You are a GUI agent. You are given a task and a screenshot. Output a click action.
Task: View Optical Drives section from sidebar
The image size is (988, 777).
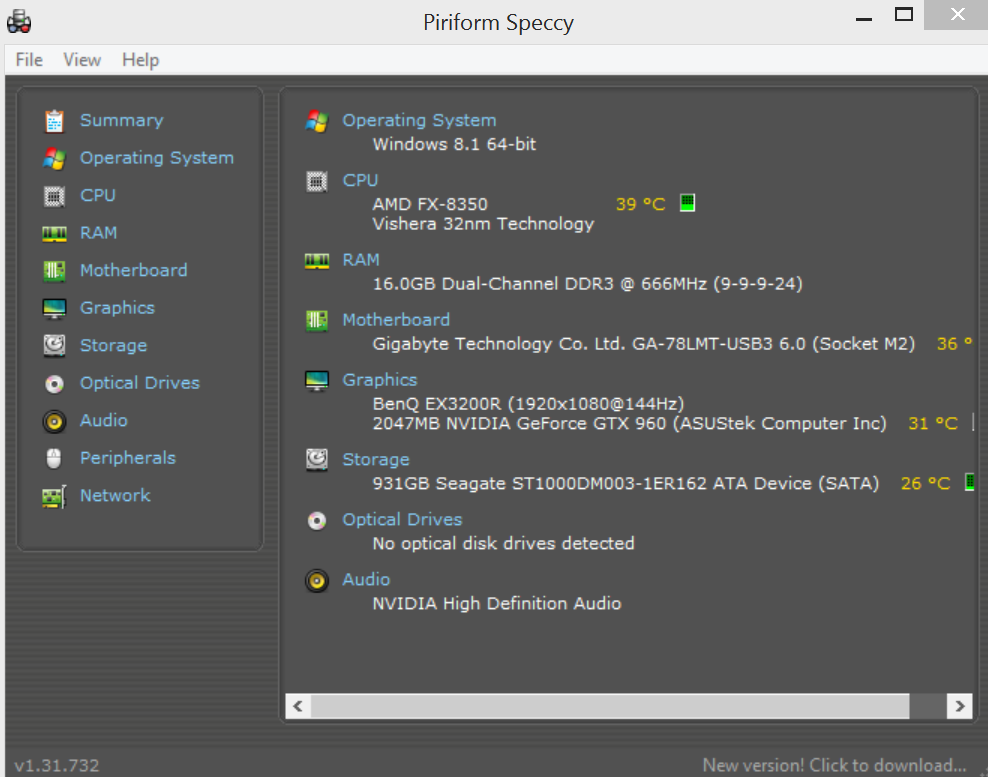[x=140, y=383]
